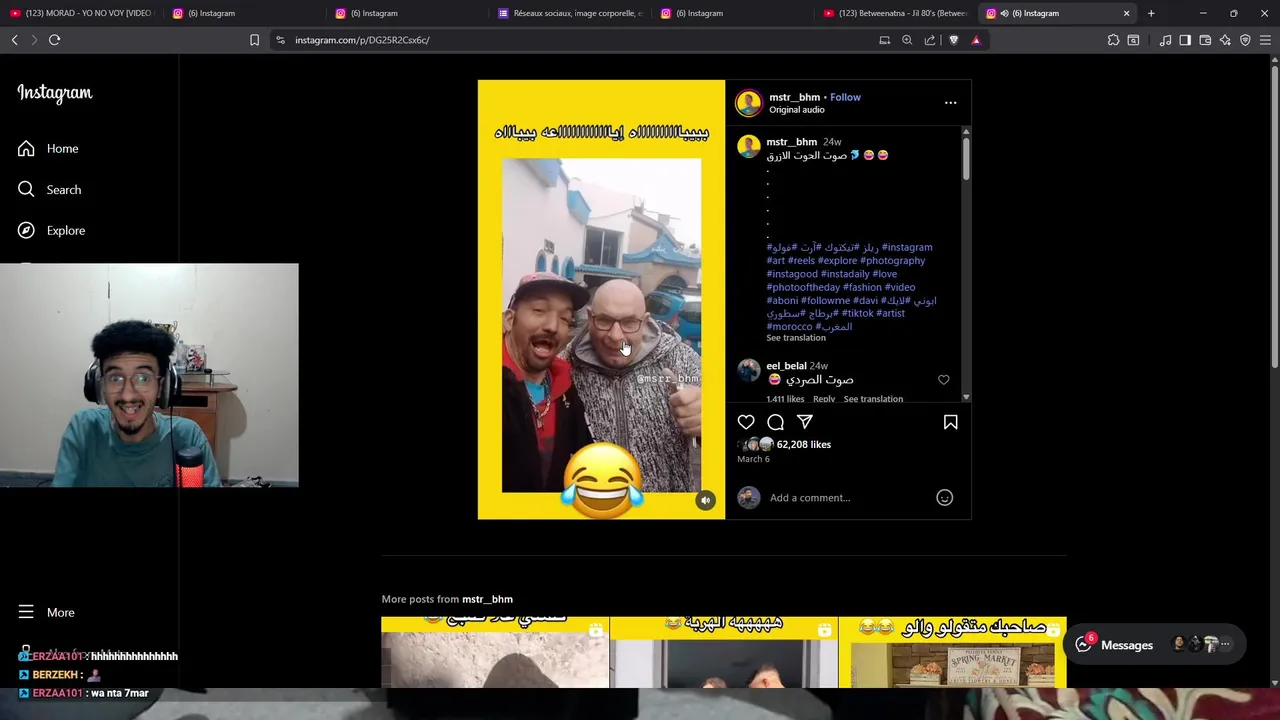Click the address bar URL
Screen dimensions: 1280x720
[x=362, y=40]
